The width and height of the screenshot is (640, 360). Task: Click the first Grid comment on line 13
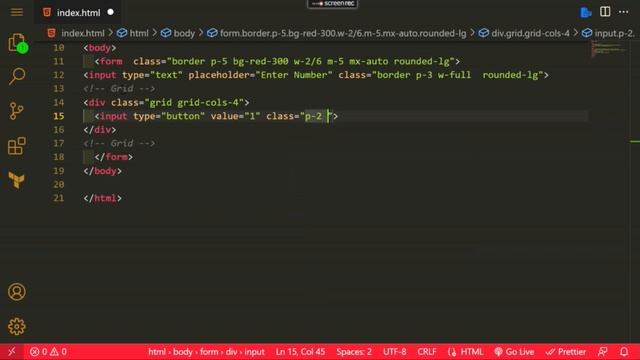pyautogui.click(x=119, y=89)
